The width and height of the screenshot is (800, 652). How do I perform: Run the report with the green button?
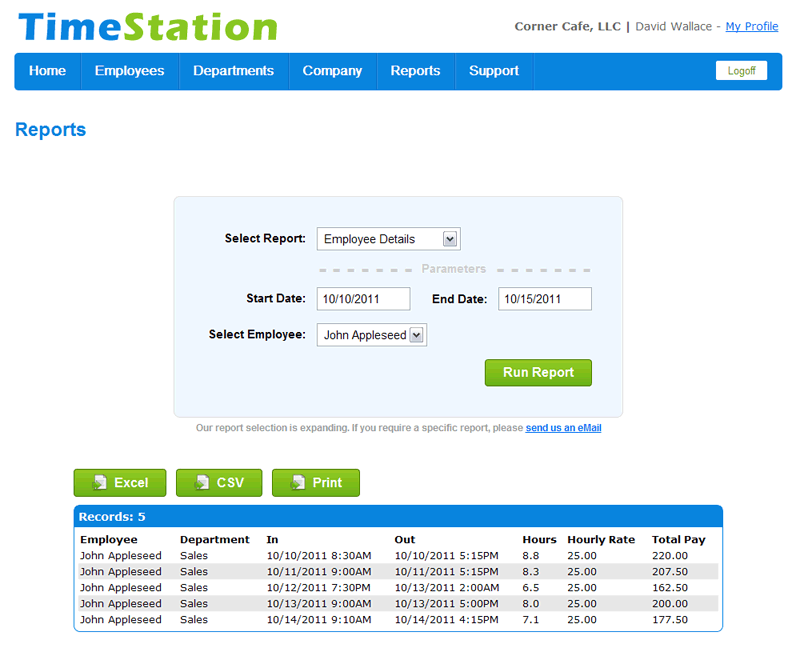point(538,372)
